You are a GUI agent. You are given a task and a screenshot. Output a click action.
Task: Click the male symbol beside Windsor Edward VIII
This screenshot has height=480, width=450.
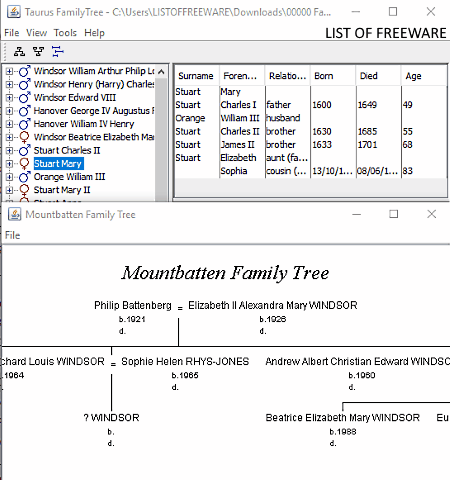pos(24,98)
